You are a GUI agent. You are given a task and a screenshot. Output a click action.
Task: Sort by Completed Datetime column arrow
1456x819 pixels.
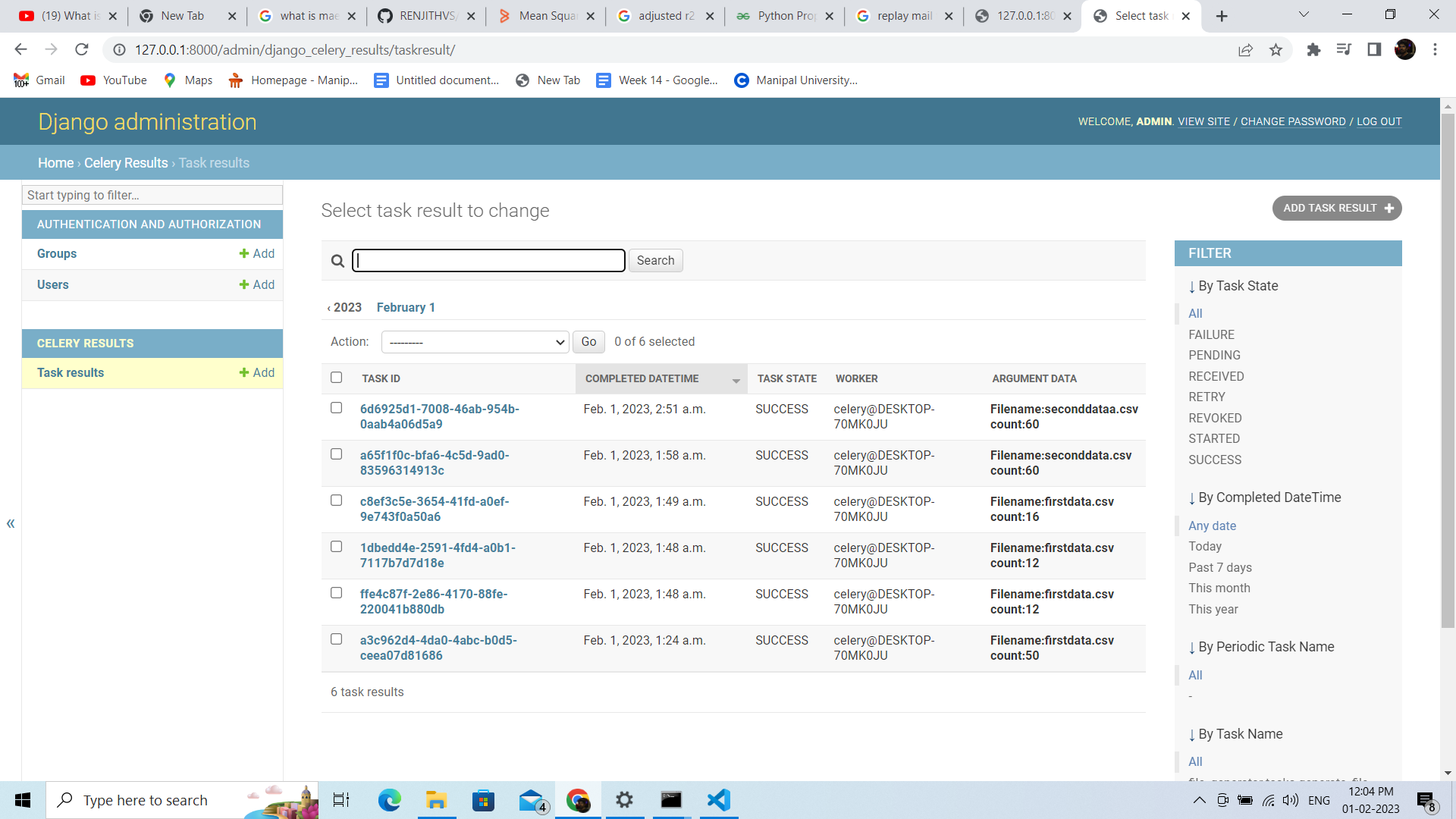pos(736,380)
